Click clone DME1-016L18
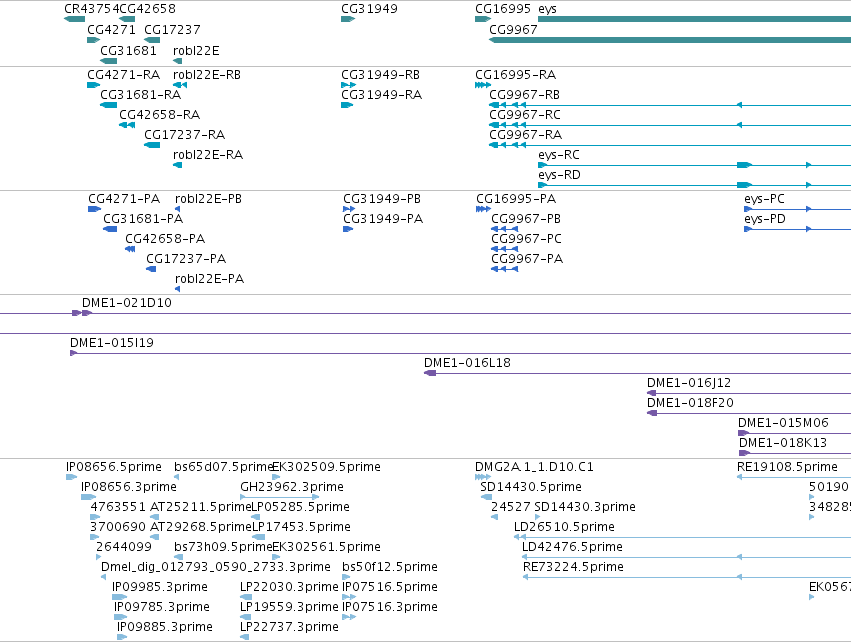851x642 pixels. point(467,363)
